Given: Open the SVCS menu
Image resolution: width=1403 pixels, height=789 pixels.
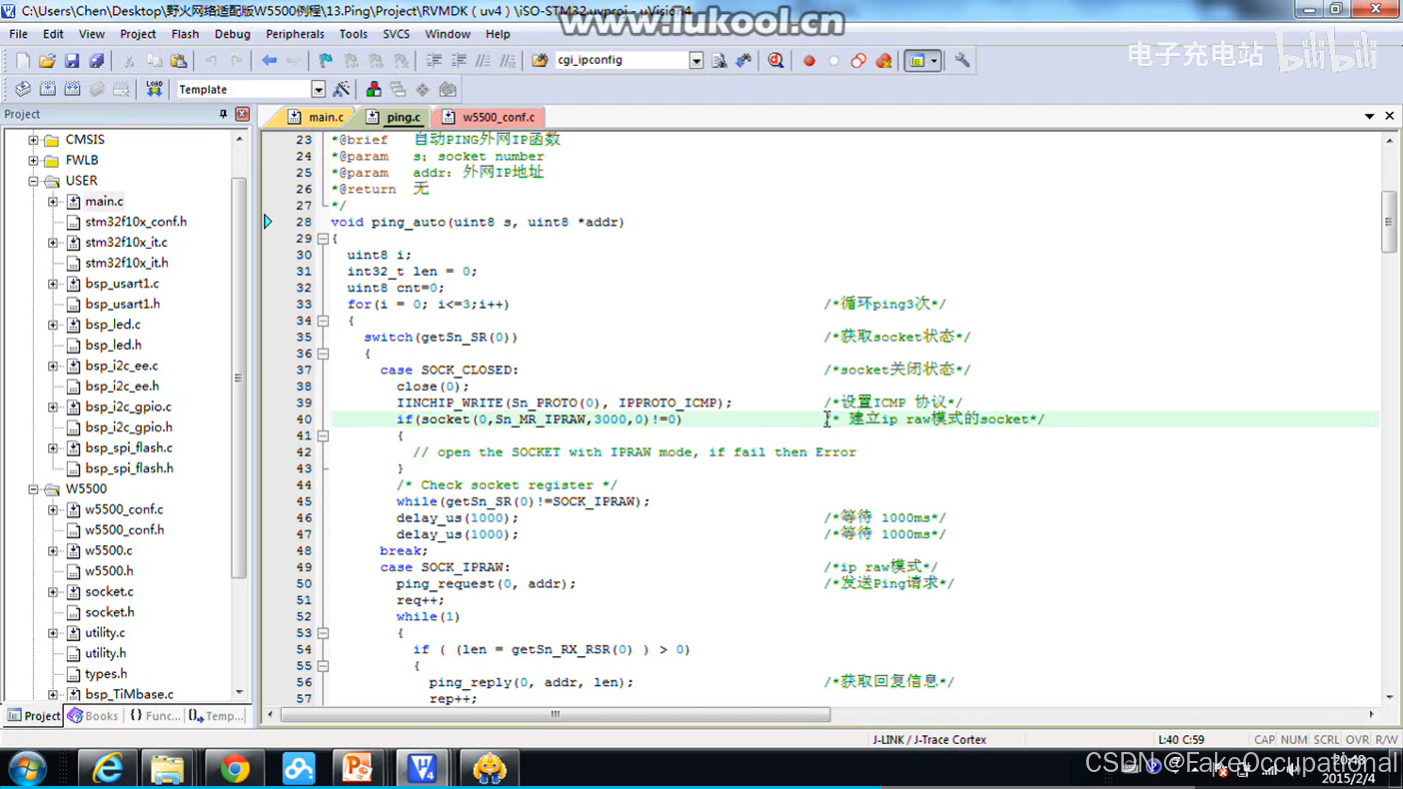Looking at the screenshot, I should pyautogui.click(x=396, y=34).
